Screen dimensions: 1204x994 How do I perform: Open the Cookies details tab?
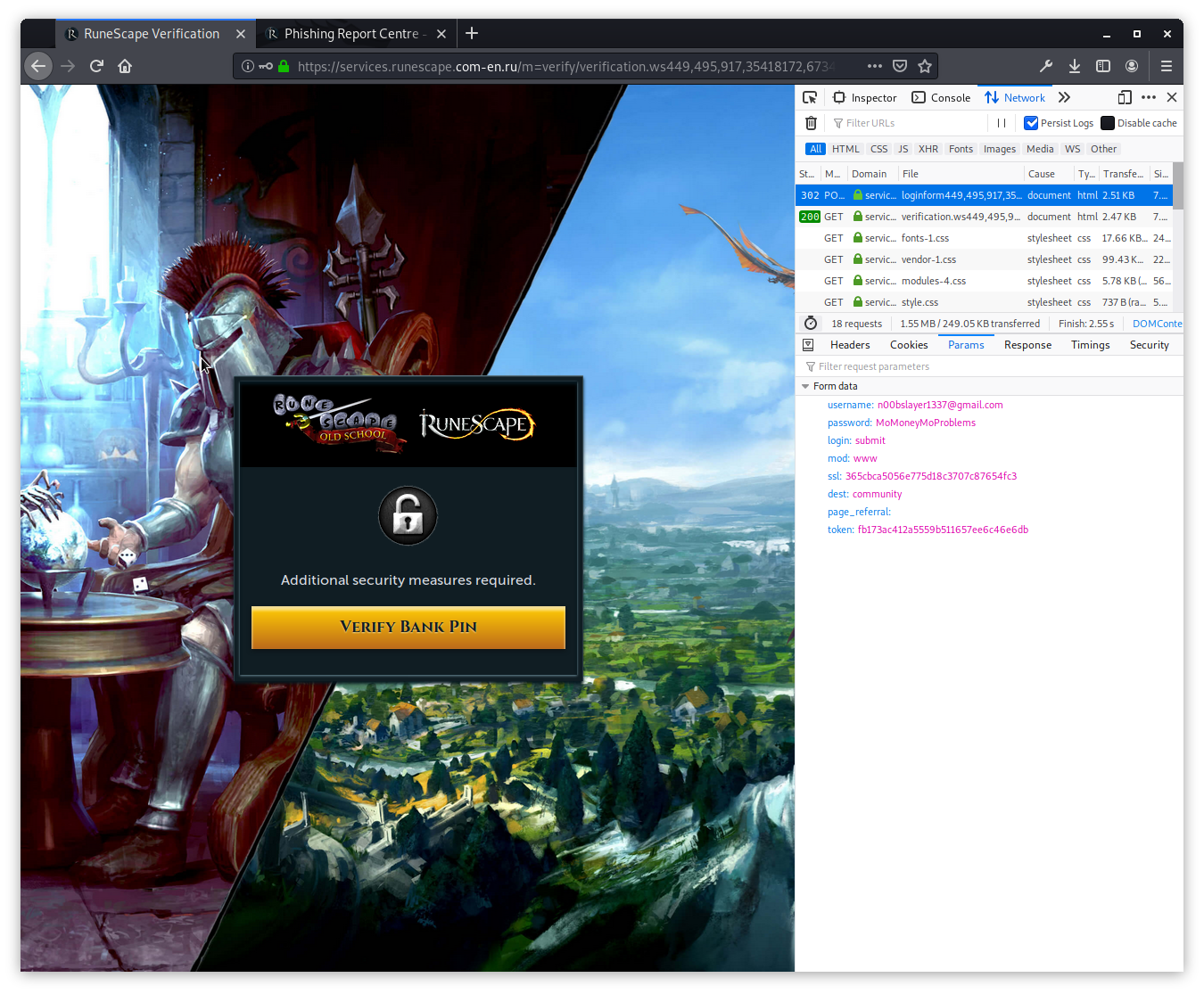[909, 345]
